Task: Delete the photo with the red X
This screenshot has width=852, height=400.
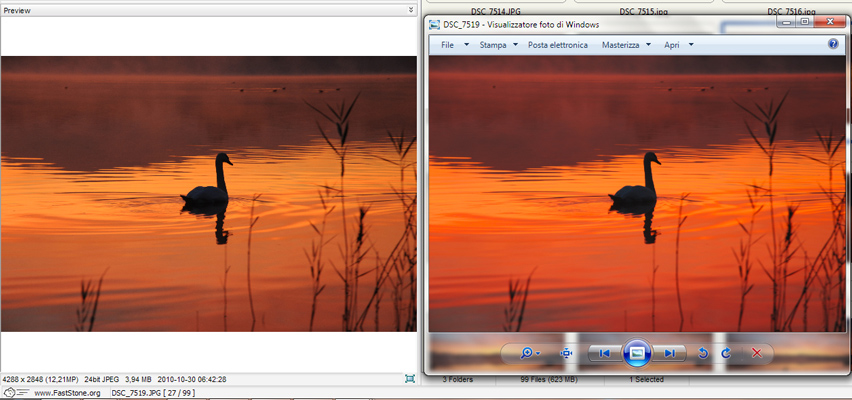Action: click(757, 353)
